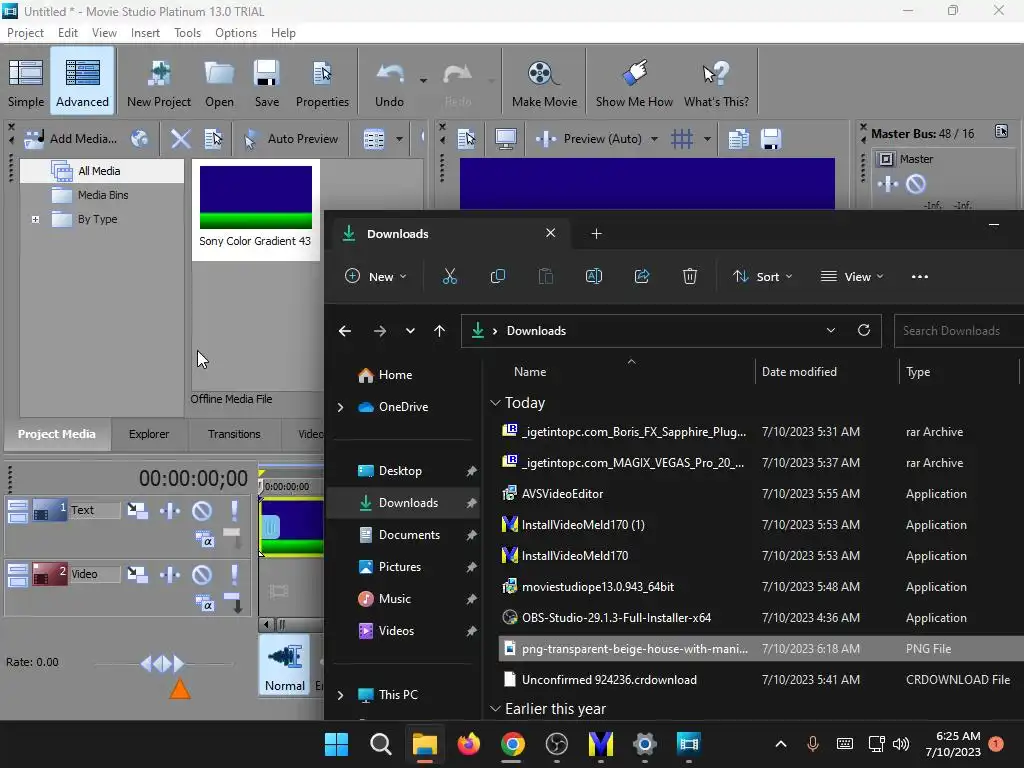Open Undo history dropdown arrow
Viewport: 1024px width, 768px height.
[423, 81]
